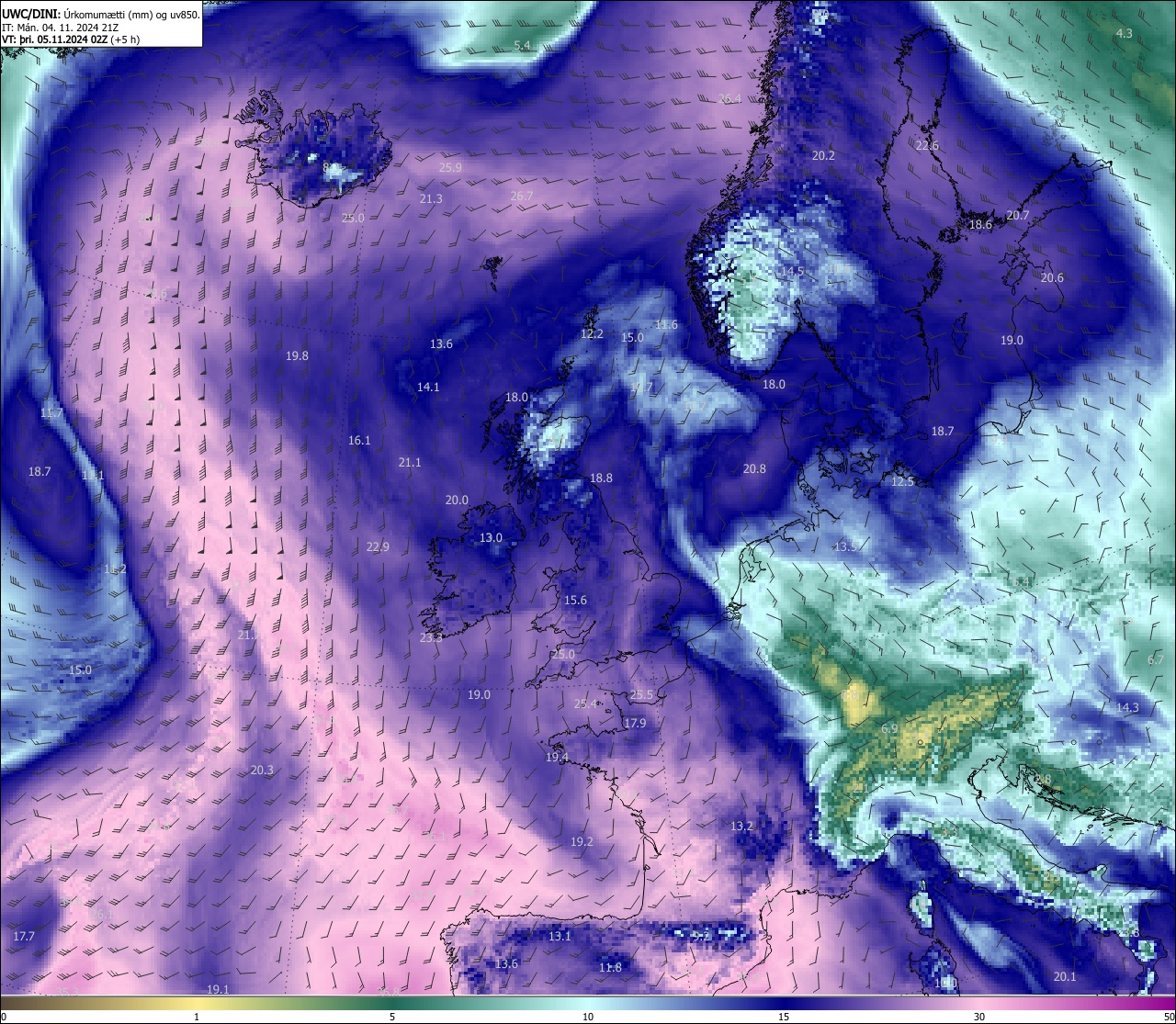The width and height of the screenshot is (1176, 1024).
Task: Click the 6.9 value over the Alps
Action: coord(889,729)
